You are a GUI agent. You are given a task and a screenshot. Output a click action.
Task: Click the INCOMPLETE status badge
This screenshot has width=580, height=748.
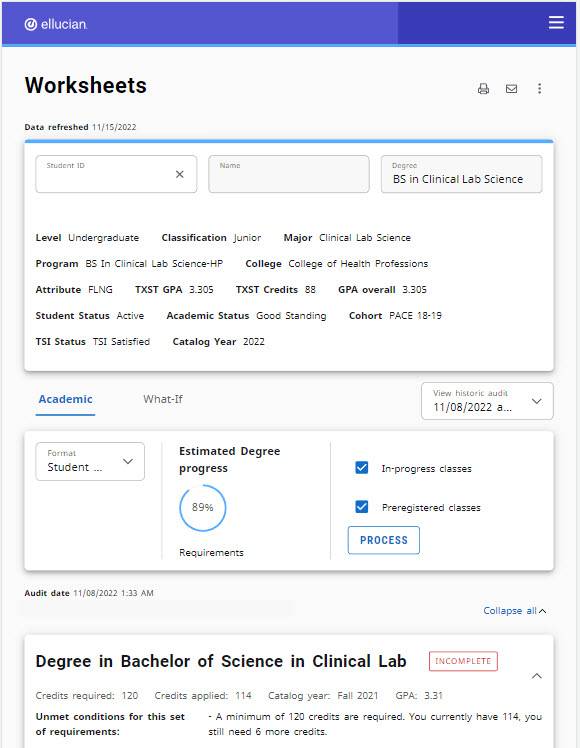click(x=463, y=661)
